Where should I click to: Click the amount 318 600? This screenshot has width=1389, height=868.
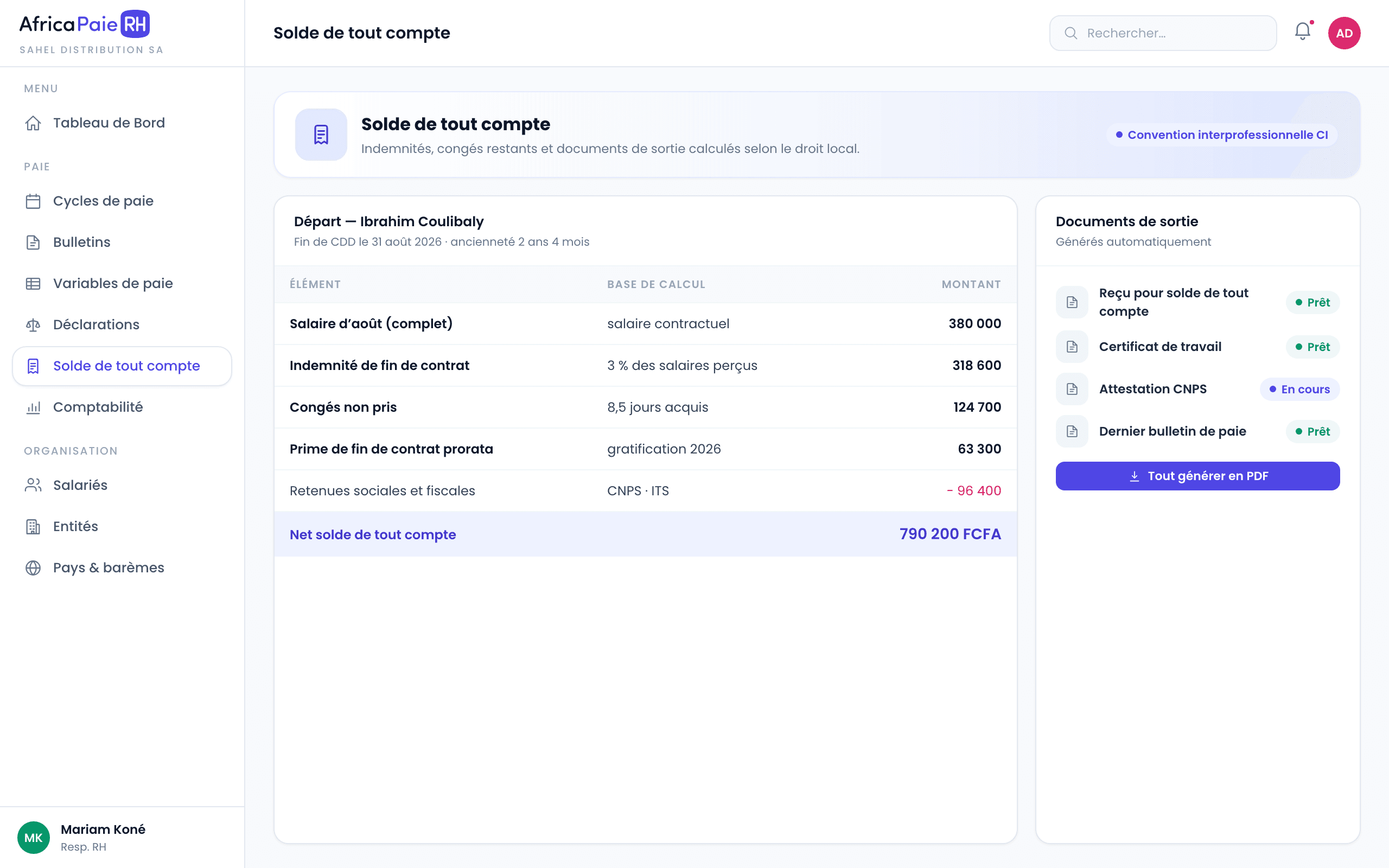pyautogui.click(x=976, y=366)
